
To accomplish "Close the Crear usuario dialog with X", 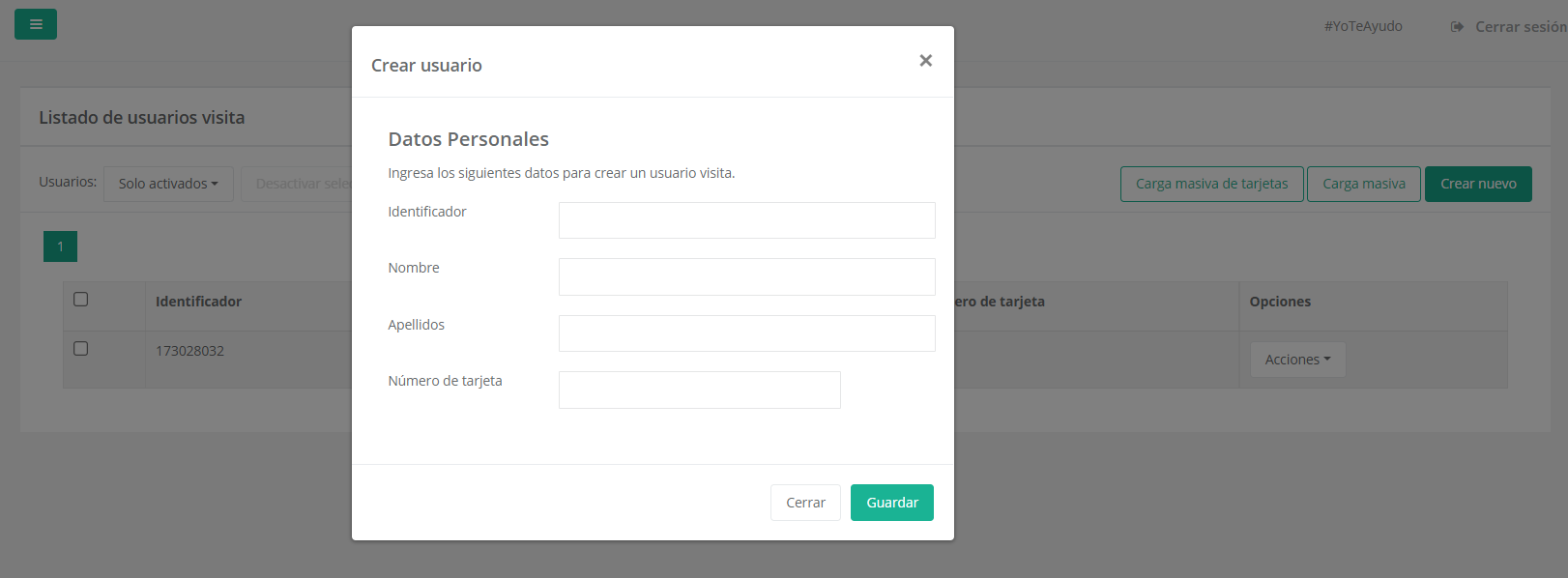I will [925, 61].
